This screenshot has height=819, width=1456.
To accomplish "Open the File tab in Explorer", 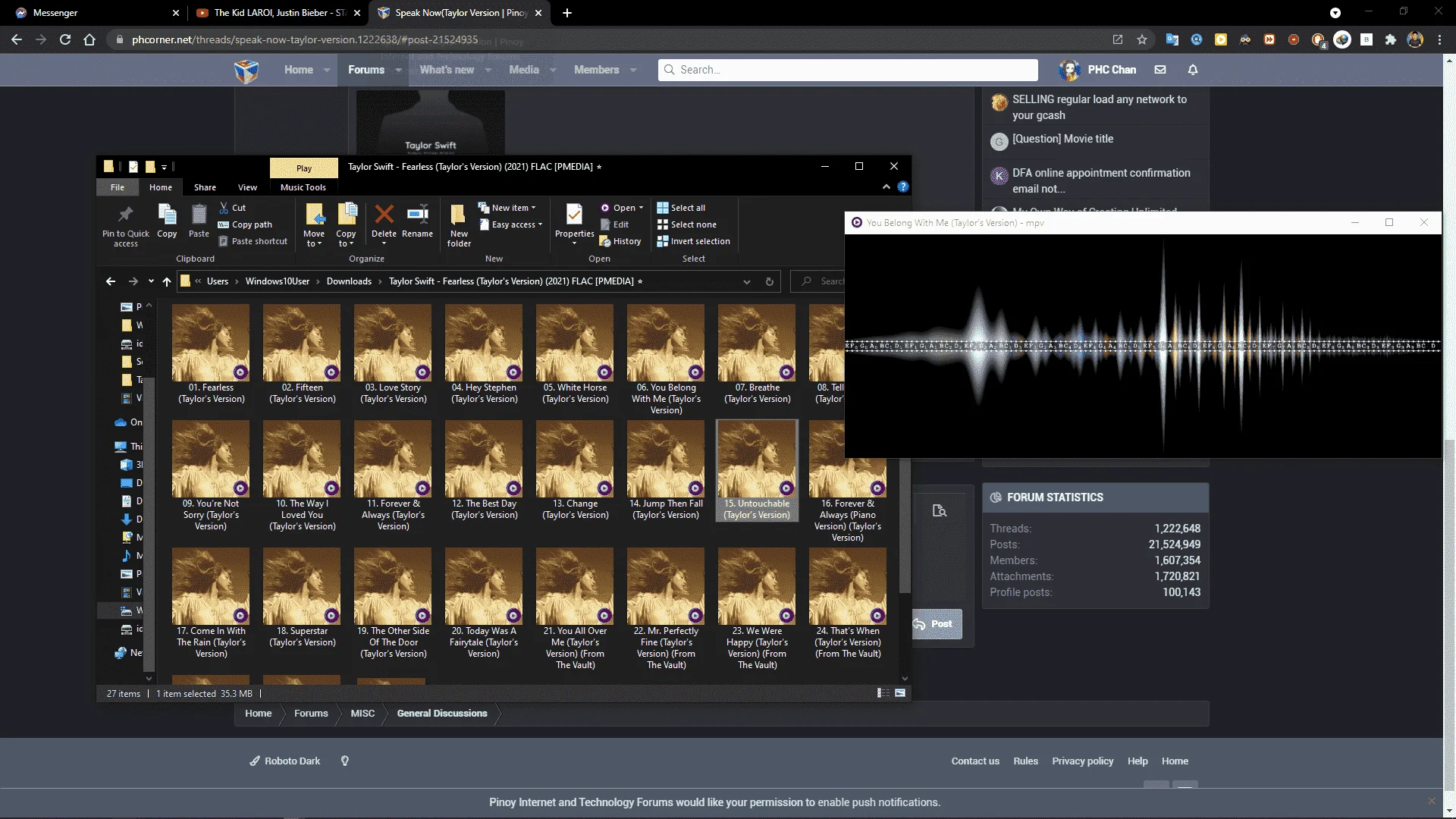I will (x=118, y=187).
